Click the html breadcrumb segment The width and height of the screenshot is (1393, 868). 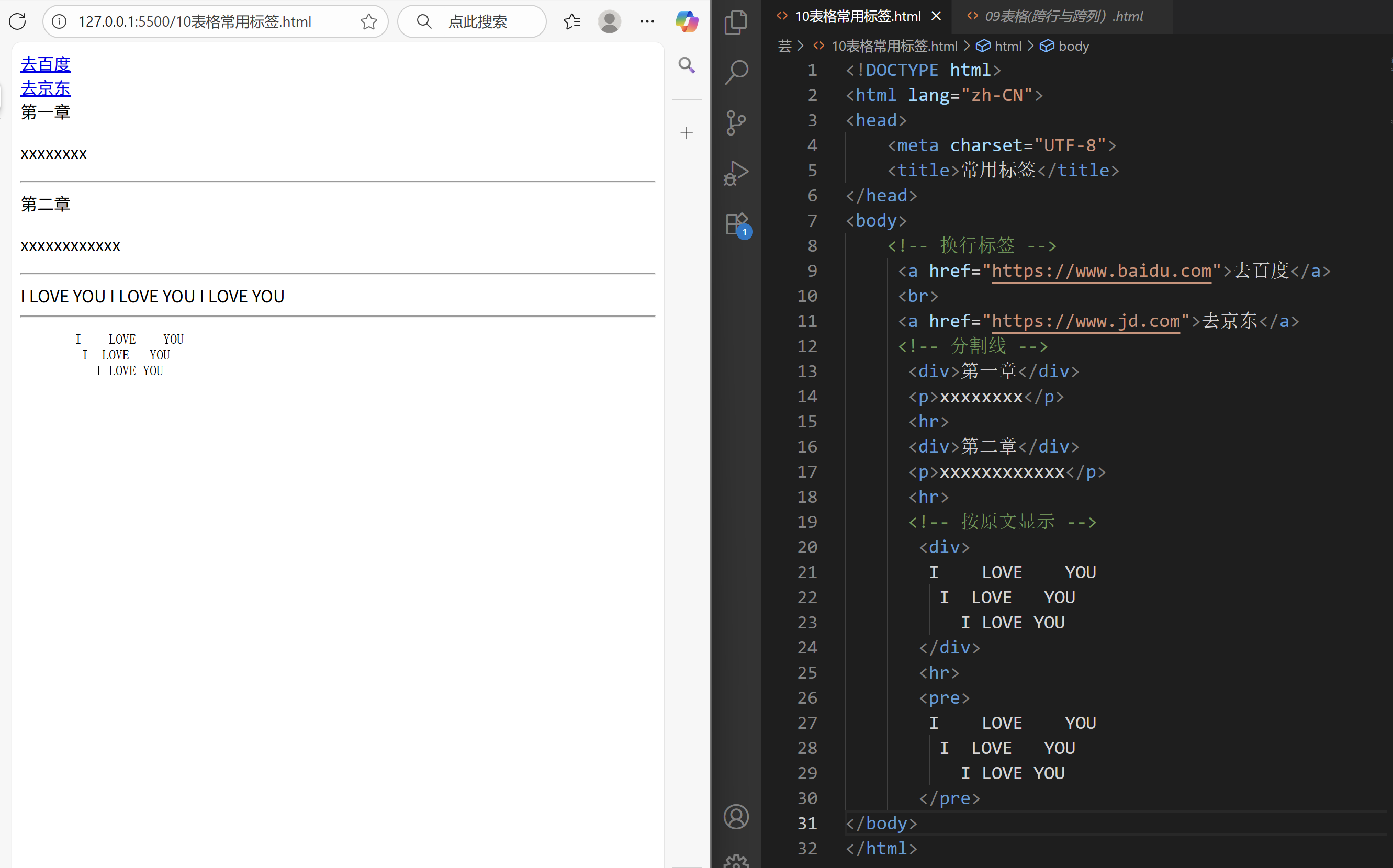coord(1007,46)
